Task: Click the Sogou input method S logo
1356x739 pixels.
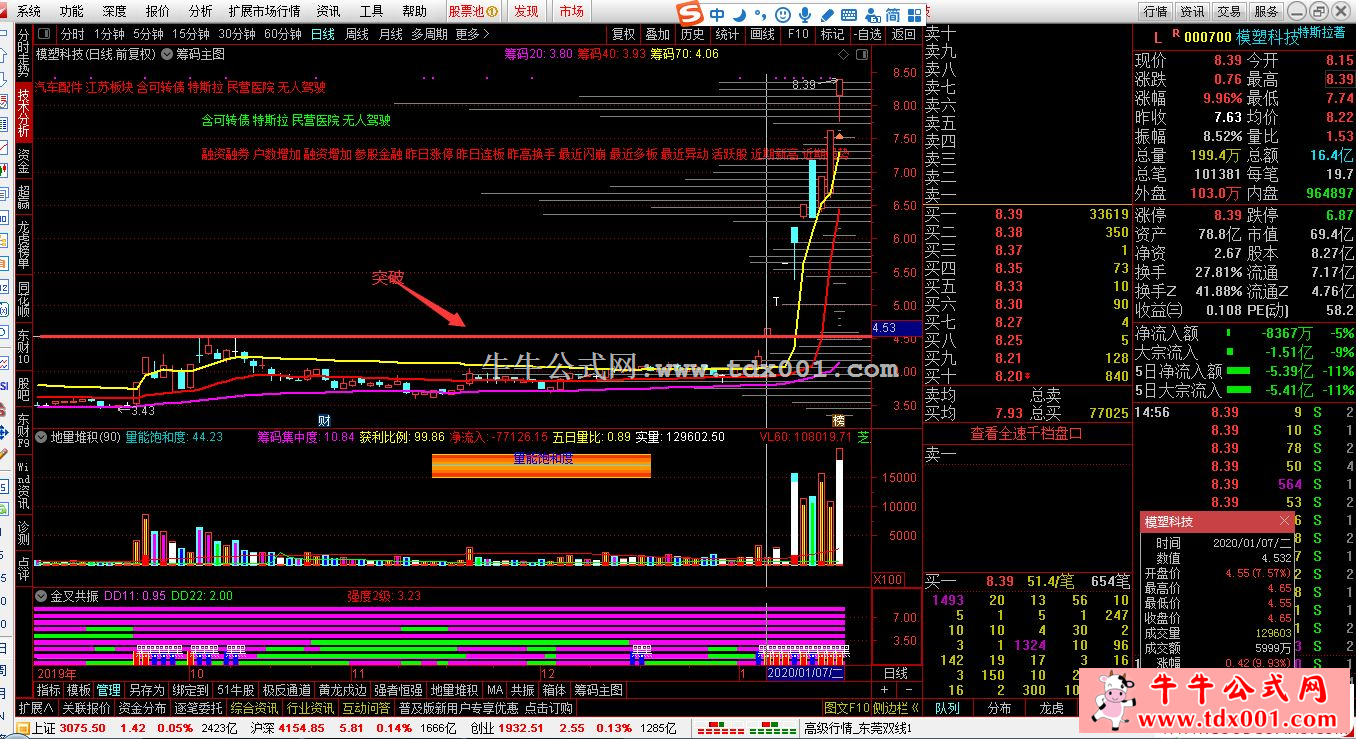Action: coord(688,14)
